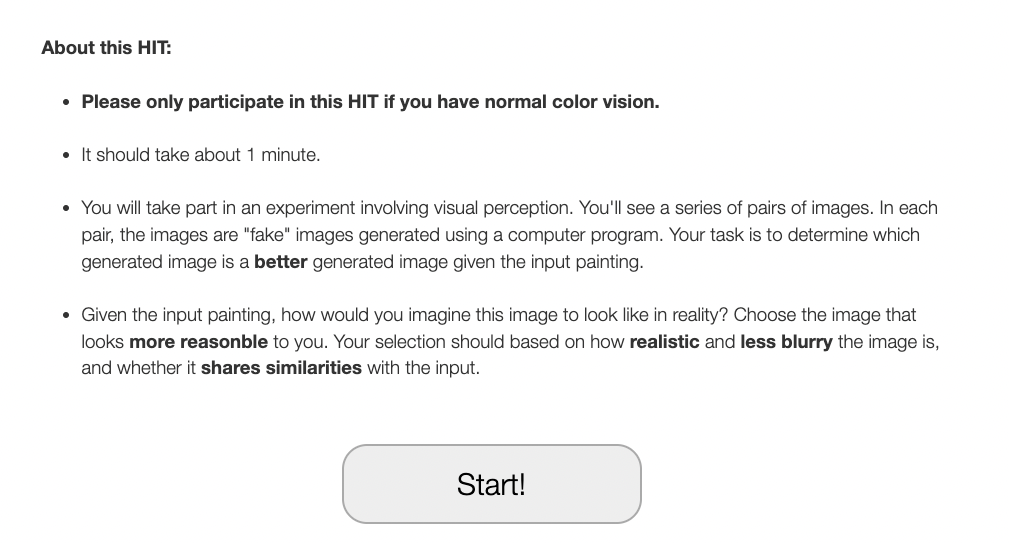
Task: Click the bullet dot before 'You will take part'
Action: tap(66, 208)
